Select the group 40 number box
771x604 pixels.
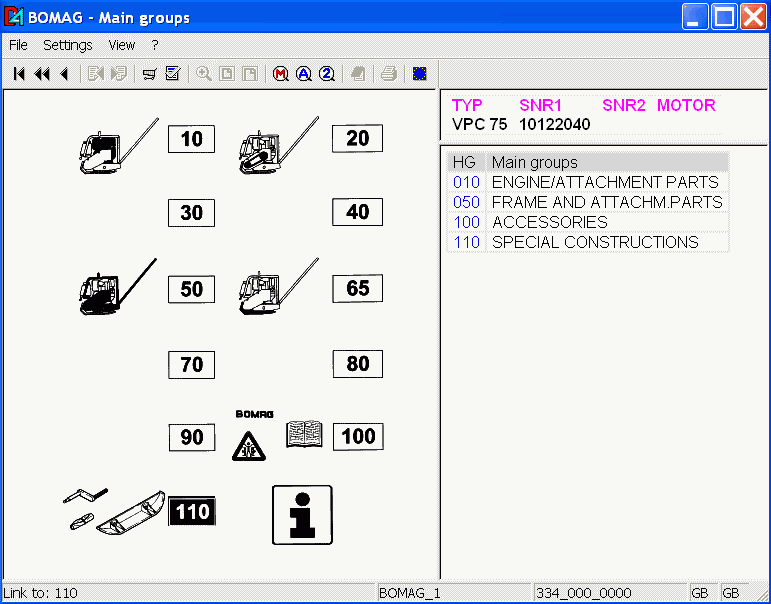pyautogui.click(x=357, y=212)
